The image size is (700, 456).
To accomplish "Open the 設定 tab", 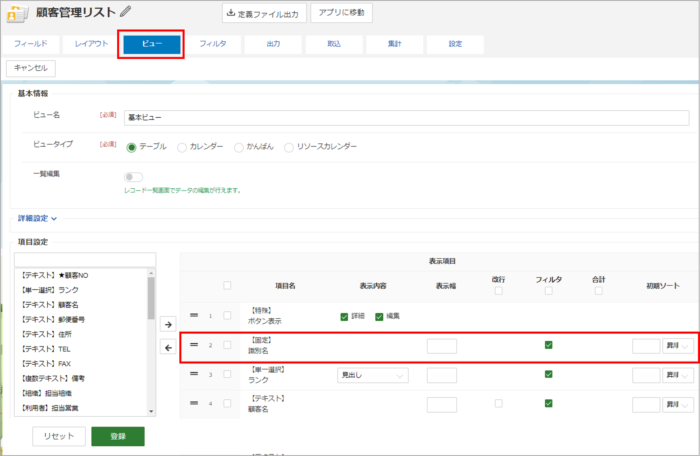I will [x=455, y=44].
